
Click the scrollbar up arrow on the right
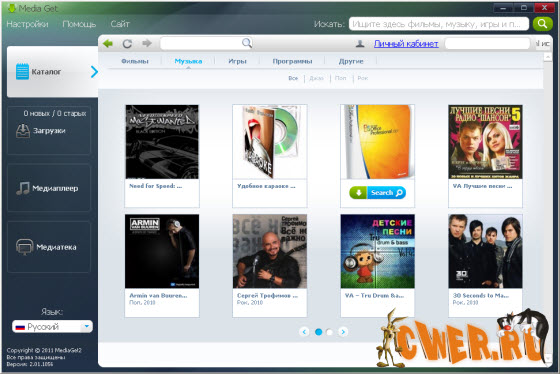(x=548, y=56)
